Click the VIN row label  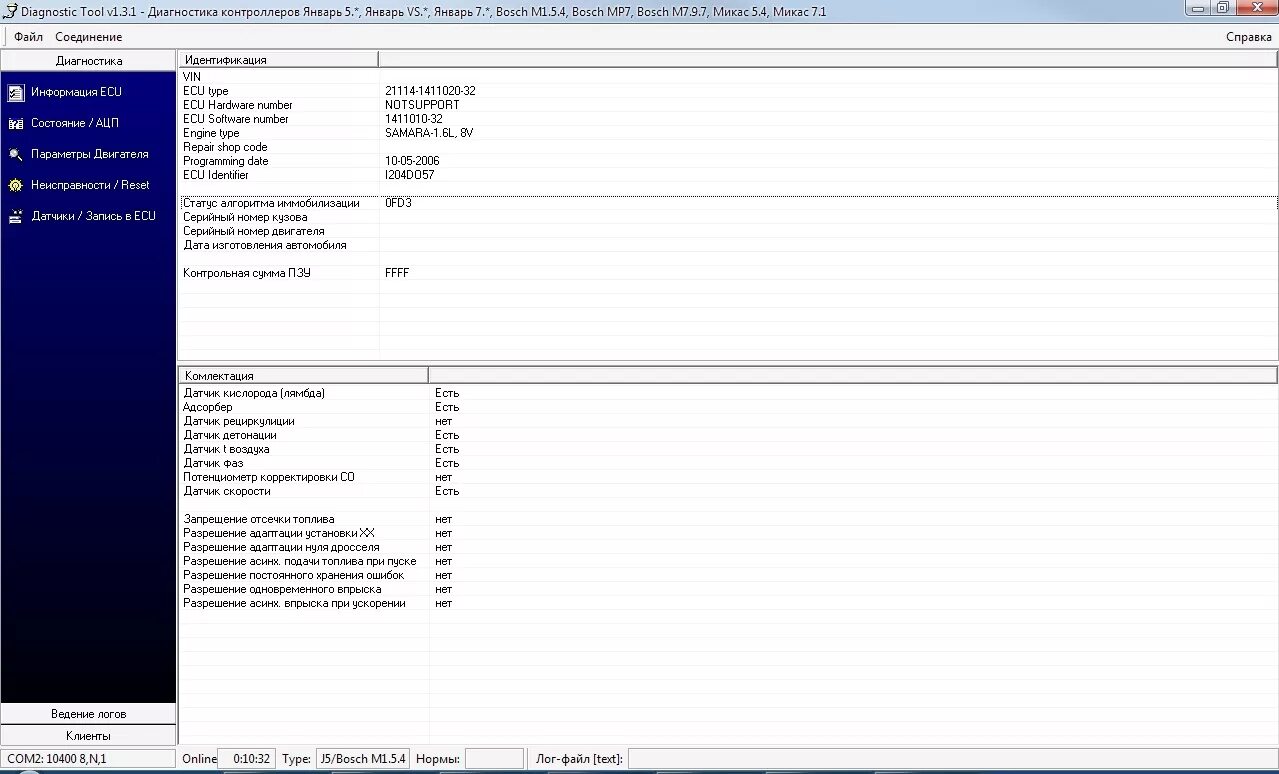click(192, 77)
